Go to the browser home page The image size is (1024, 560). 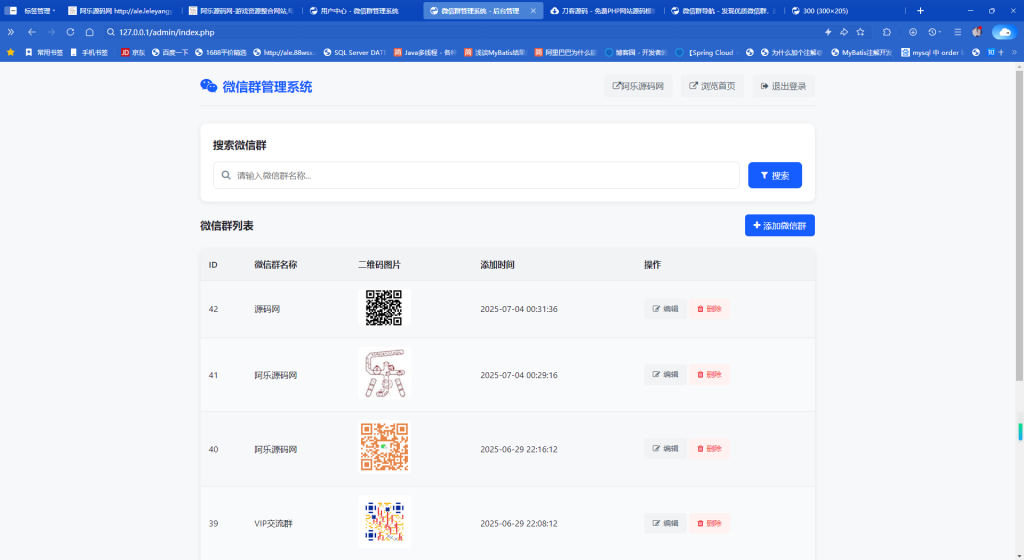pos(89,32)
